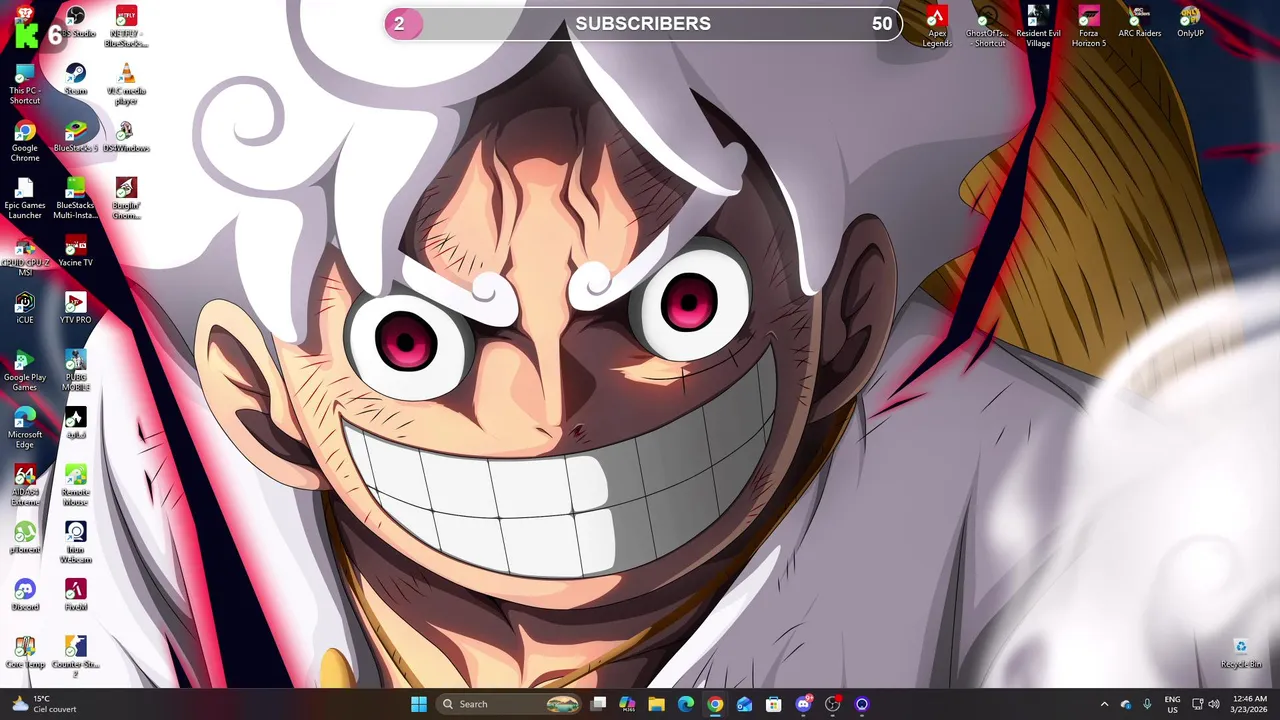Select the OnlyUP desktop icon

1190,22
